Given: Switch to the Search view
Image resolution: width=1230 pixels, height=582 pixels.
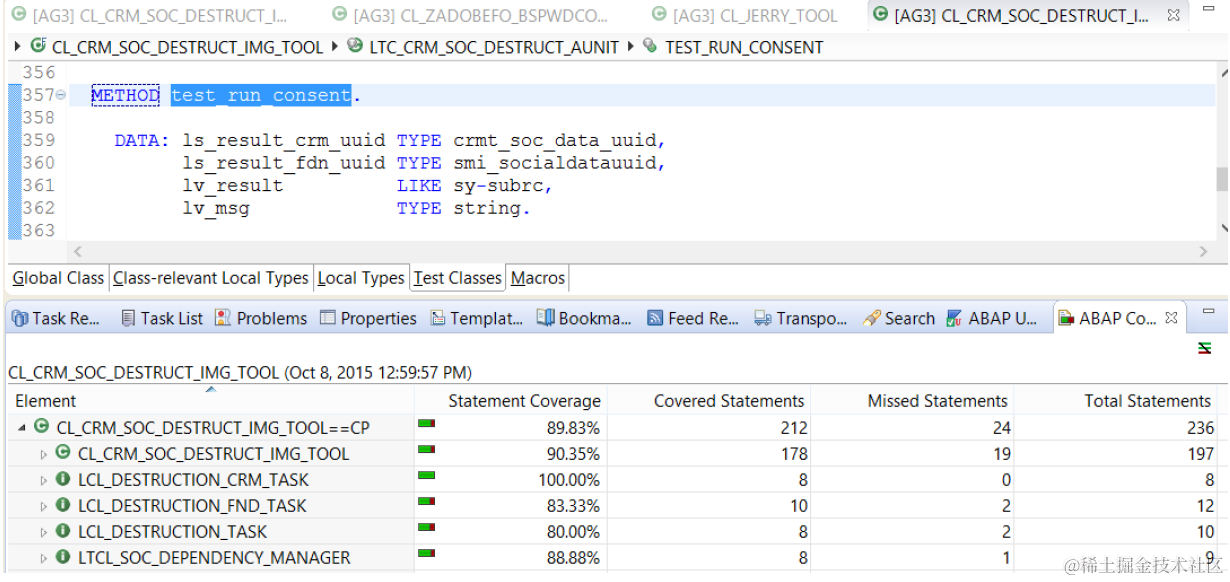Looking at the screenshot, I should (x=899, y=318).
